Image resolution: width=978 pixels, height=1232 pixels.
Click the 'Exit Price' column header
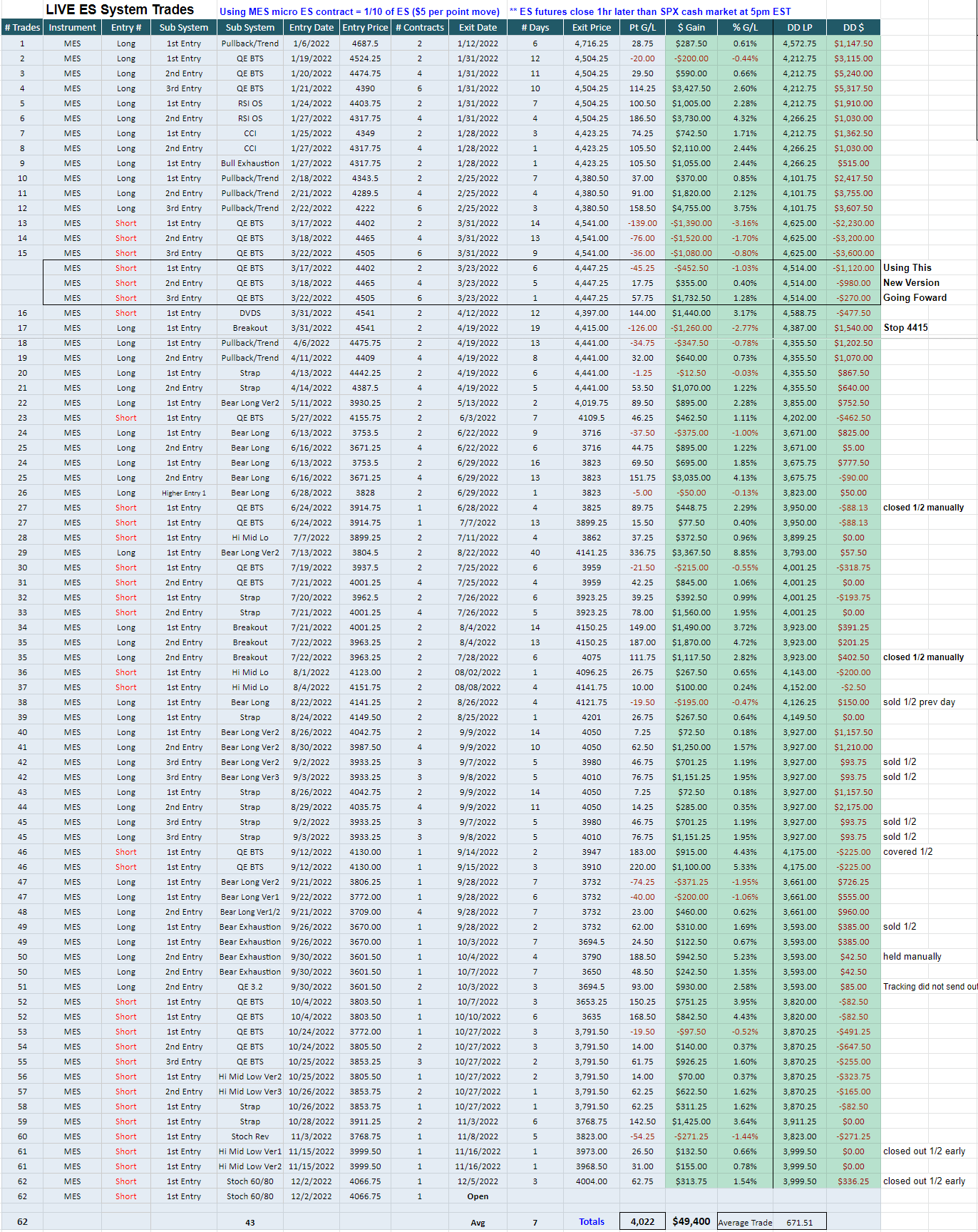[x=591, y=28]
